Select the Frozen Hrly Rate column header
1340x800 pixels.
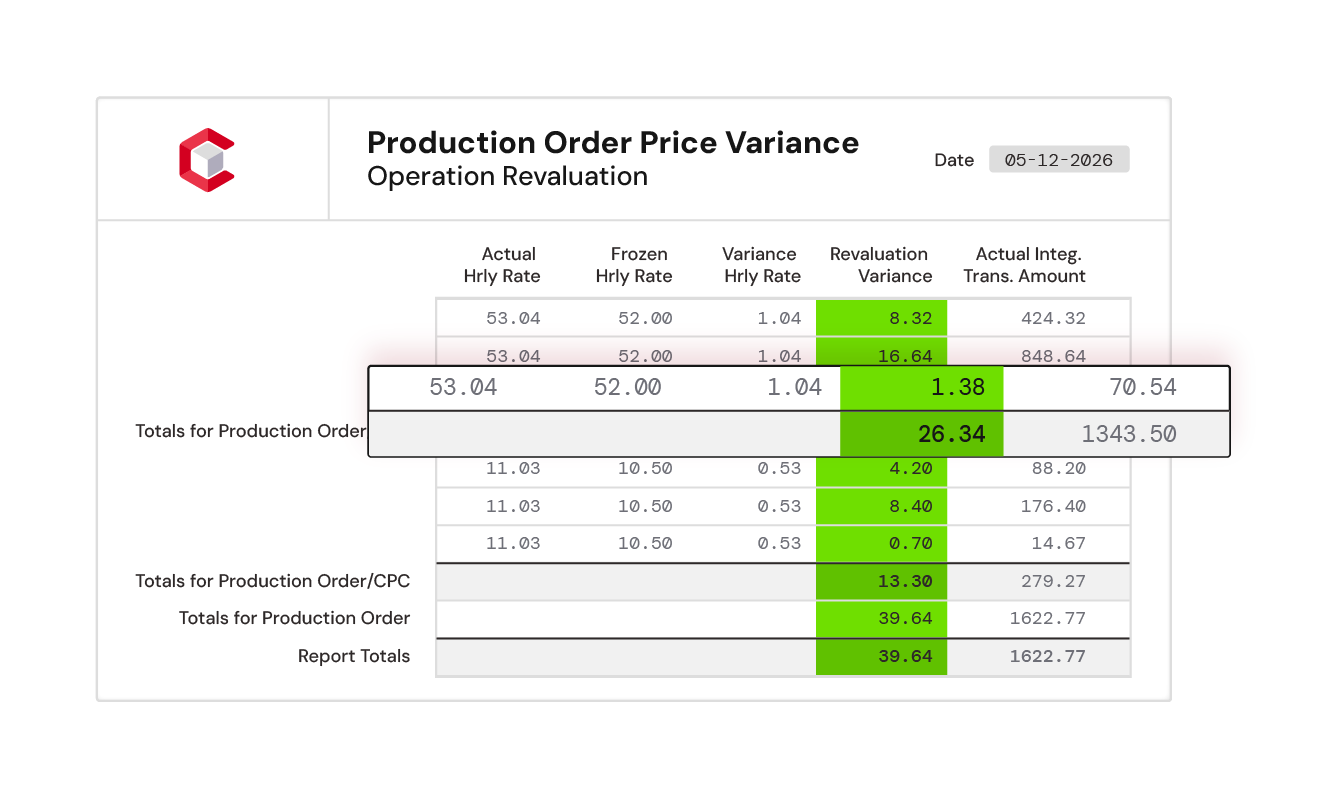(634, 265)
